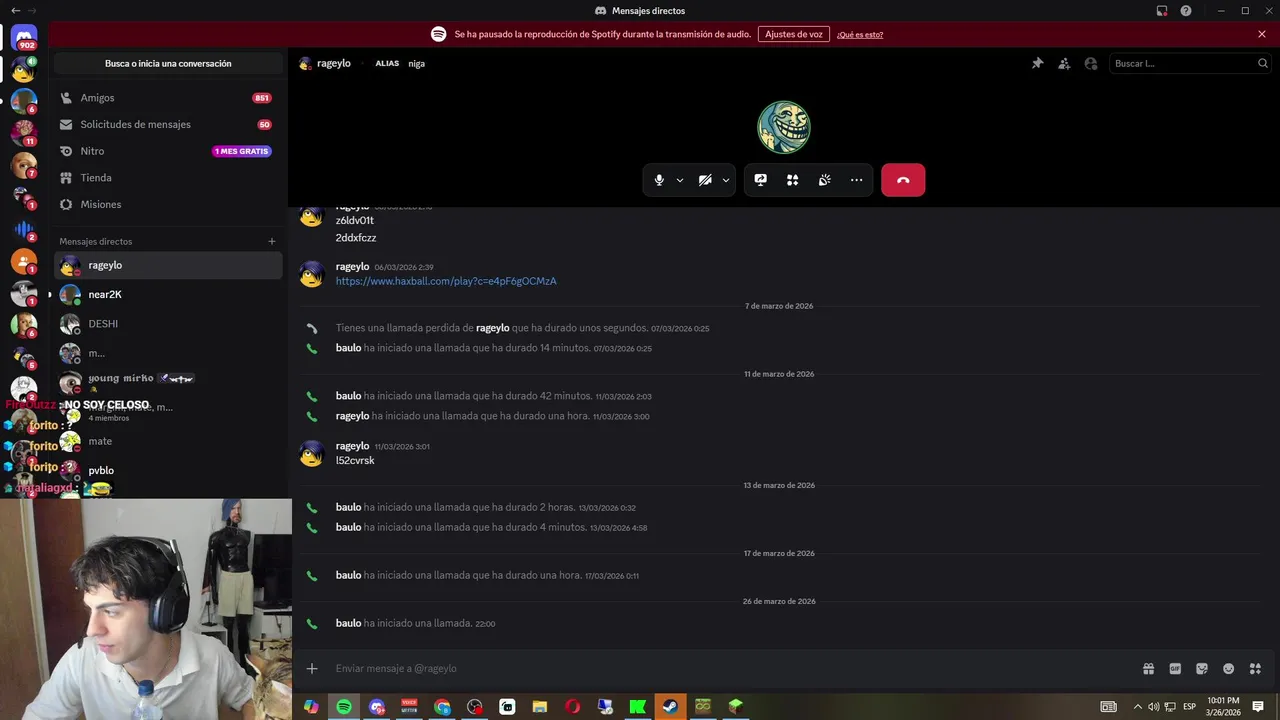This screenshot has width=1280, height=720.
Task: Open the sticker picker
Action: pos(1202,668)
